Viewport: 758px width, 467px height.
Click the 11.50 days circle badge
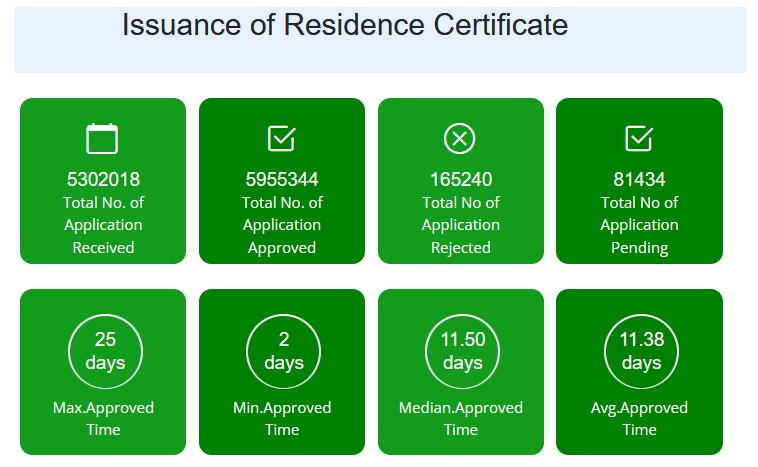click(462, 350)
